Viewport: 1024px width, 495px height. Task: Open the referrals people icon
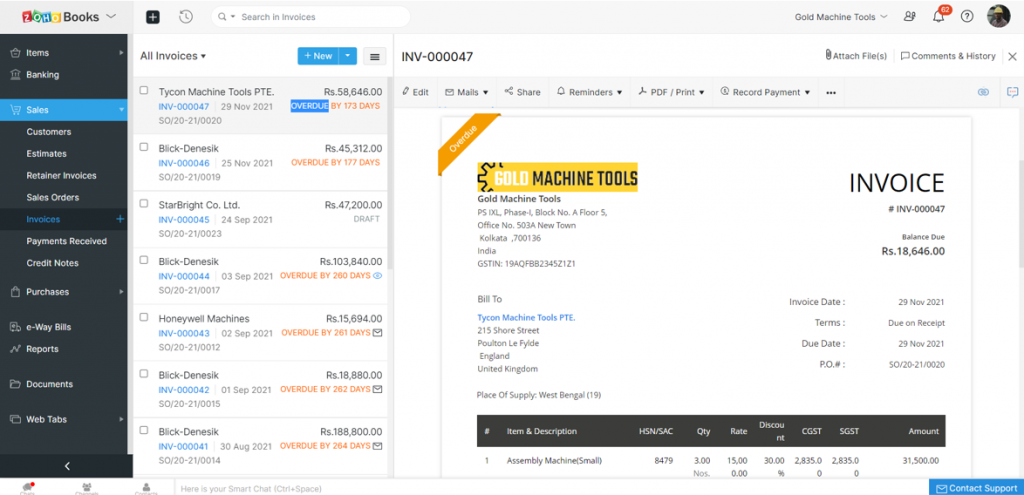(x=909, y=17)
